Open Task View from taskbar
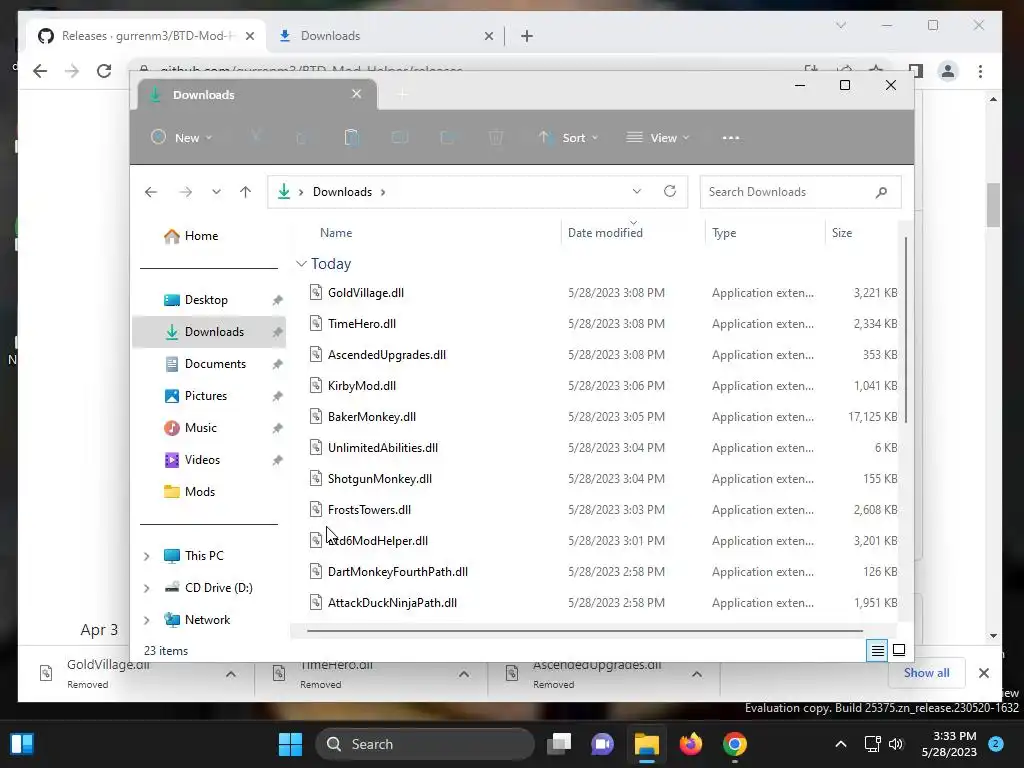Viewport: 1024px width, 768px height. coord(559,744)
